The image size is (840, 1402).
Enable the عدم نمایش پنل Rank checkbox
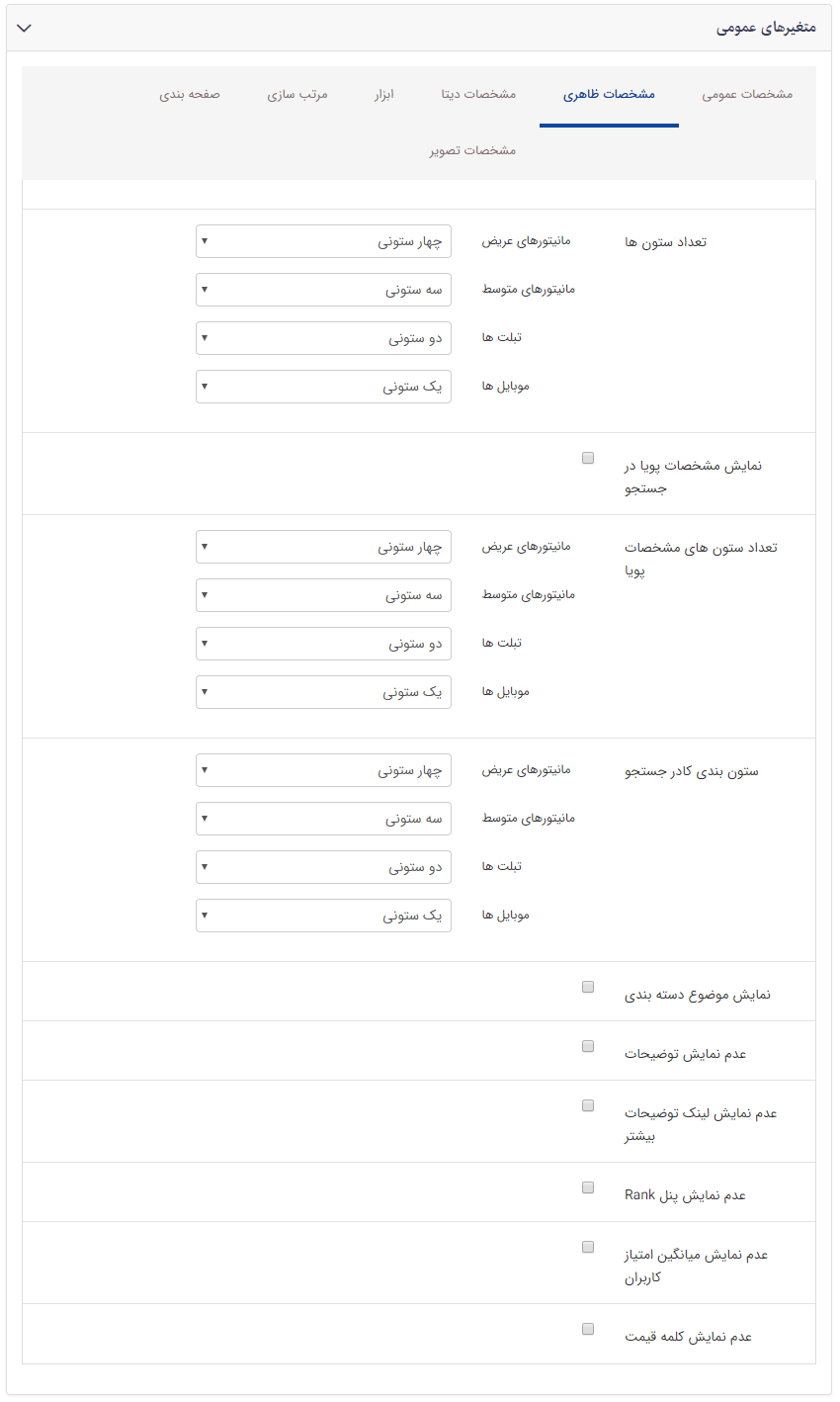point(588,1186)
